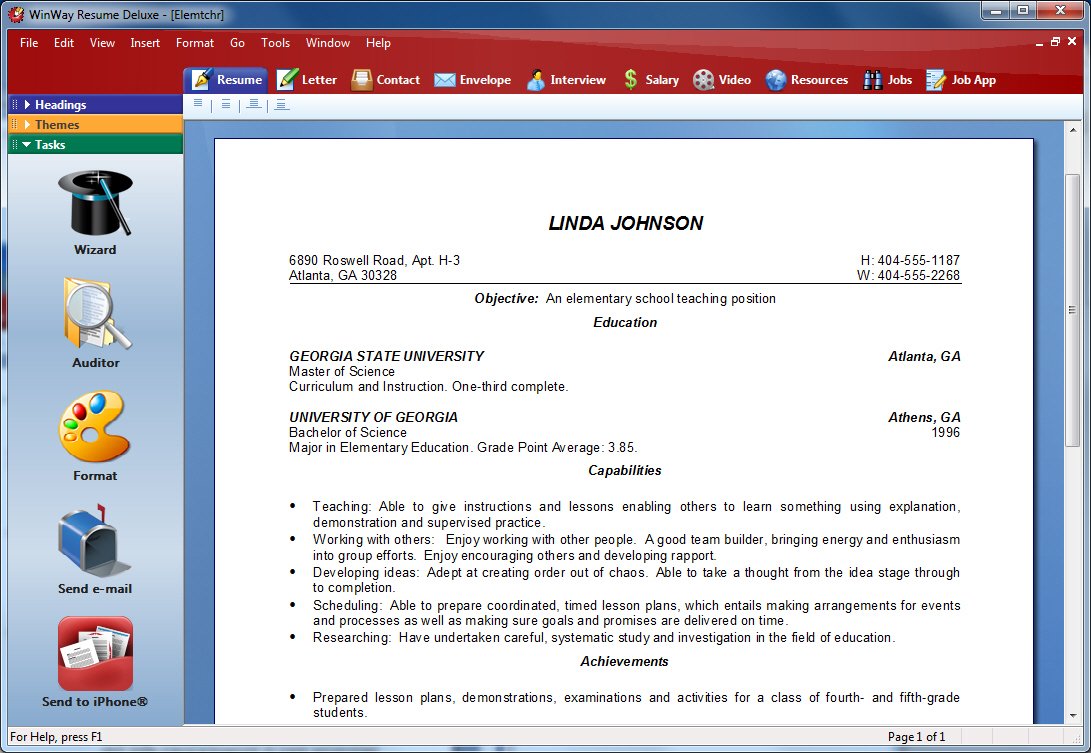Click the vertical scrollbar down arrow
The height and width of the screenshot is (753, 1091).
click(x=1072, y=716)
